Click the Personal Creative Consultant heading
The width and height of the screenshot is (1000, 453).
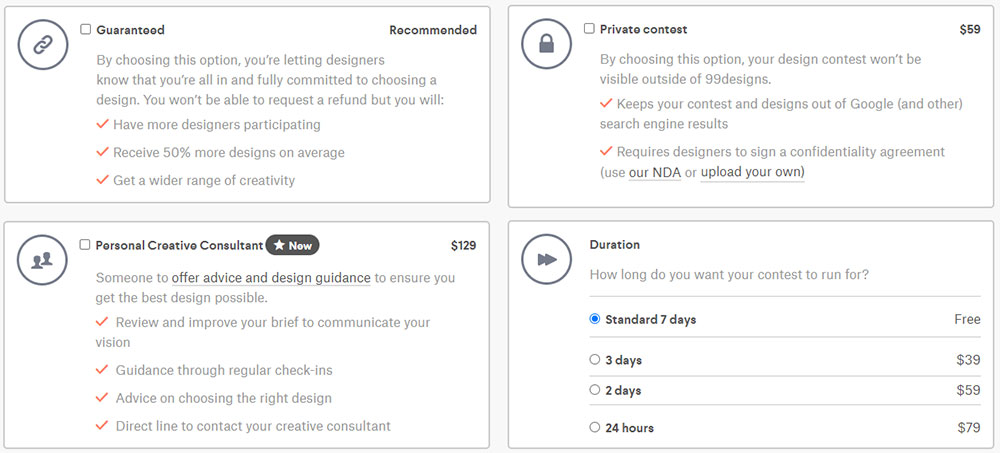click(179, 245)
